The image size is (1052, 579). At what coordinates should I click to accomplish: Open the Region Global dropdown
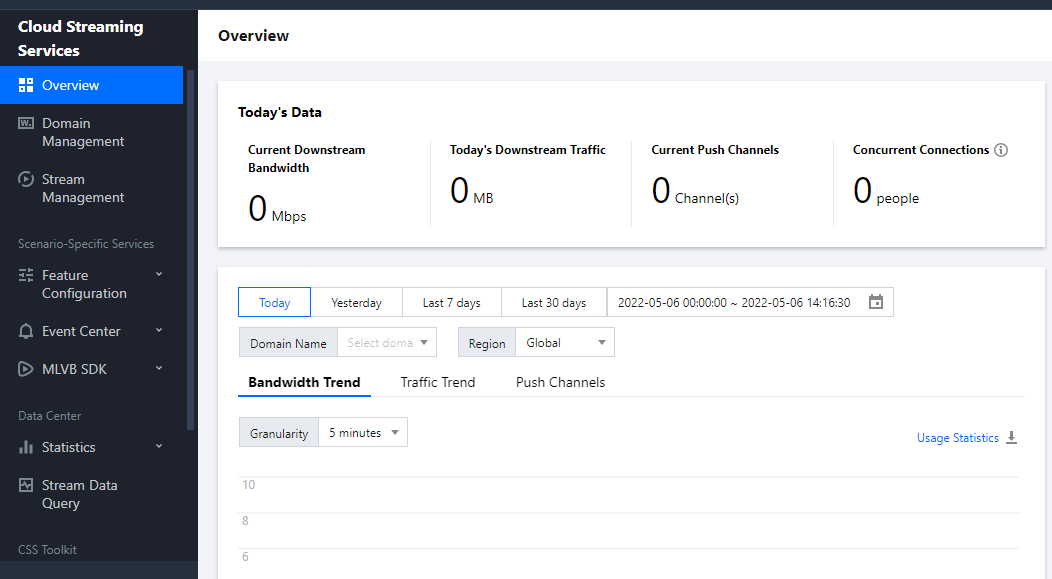(566, 343)
